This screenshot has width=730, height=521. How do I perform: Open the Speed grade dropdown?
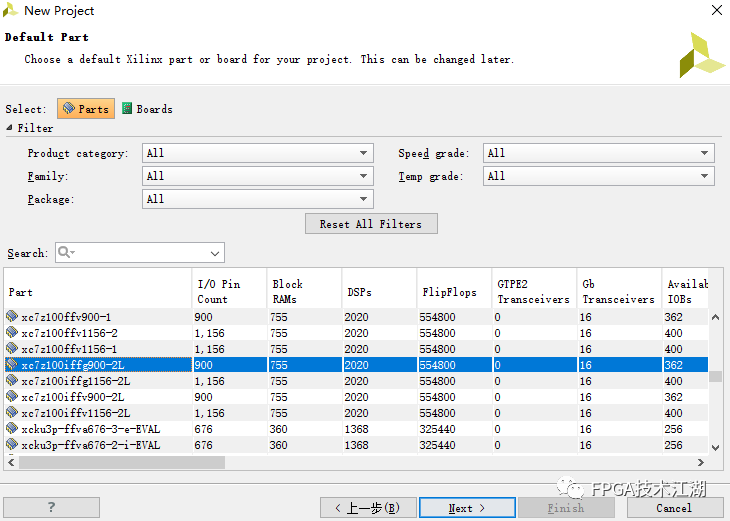tap(598, 153)
